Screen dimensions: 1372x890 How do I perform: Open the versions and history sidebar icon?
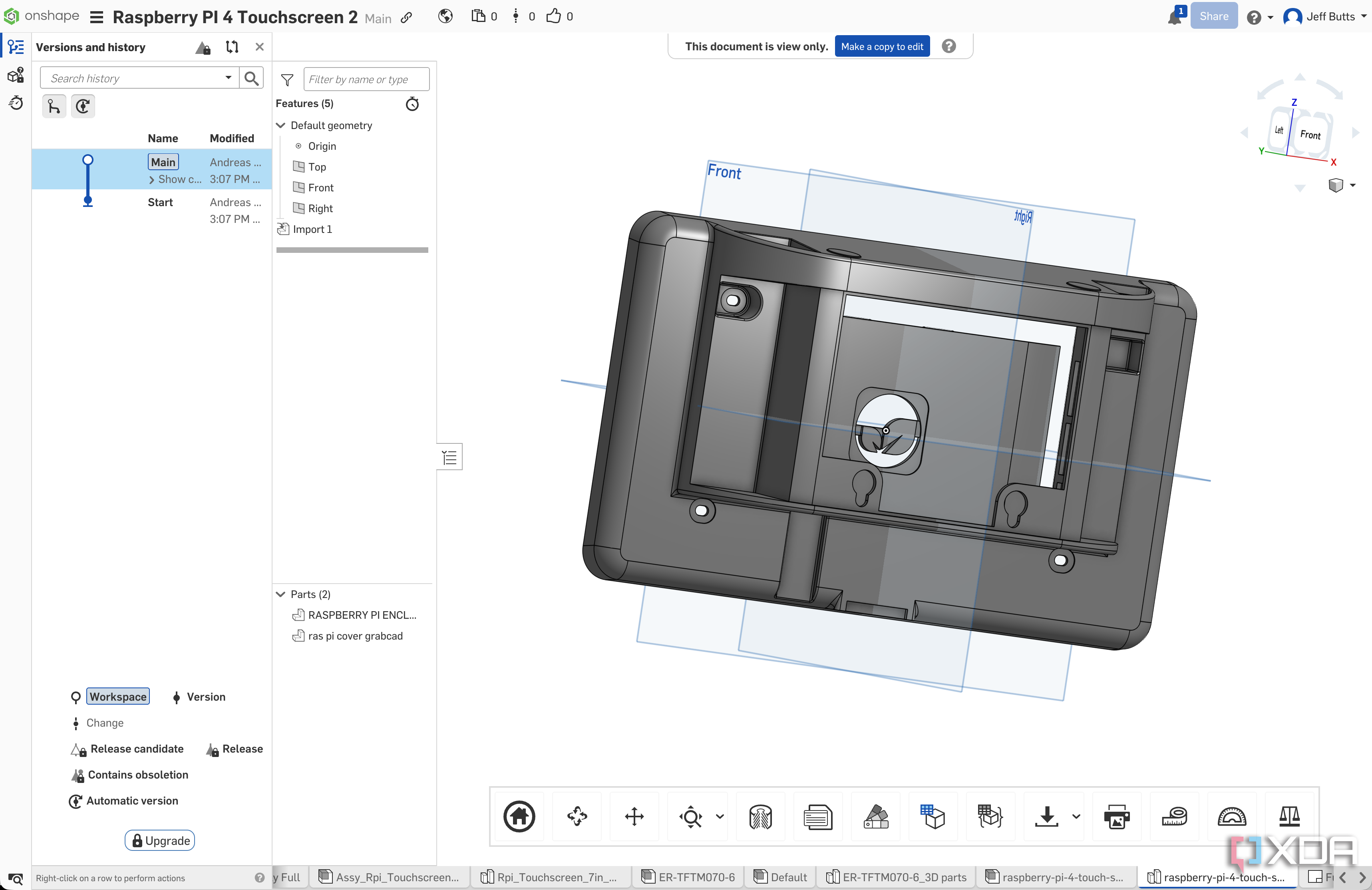click(x=16, y=47)
